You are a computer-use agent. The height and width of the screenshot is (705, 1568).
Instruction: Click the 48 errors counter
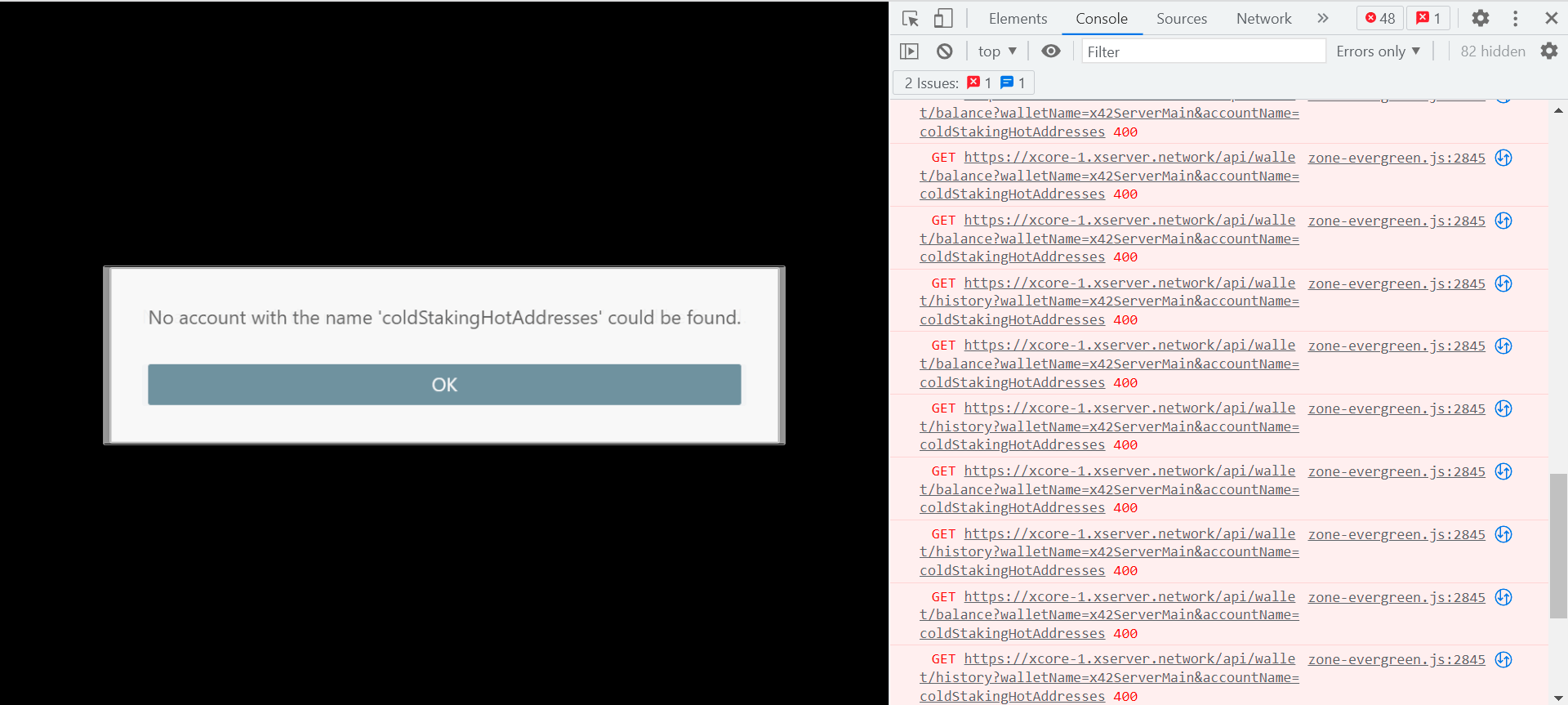click(1380, 18)
